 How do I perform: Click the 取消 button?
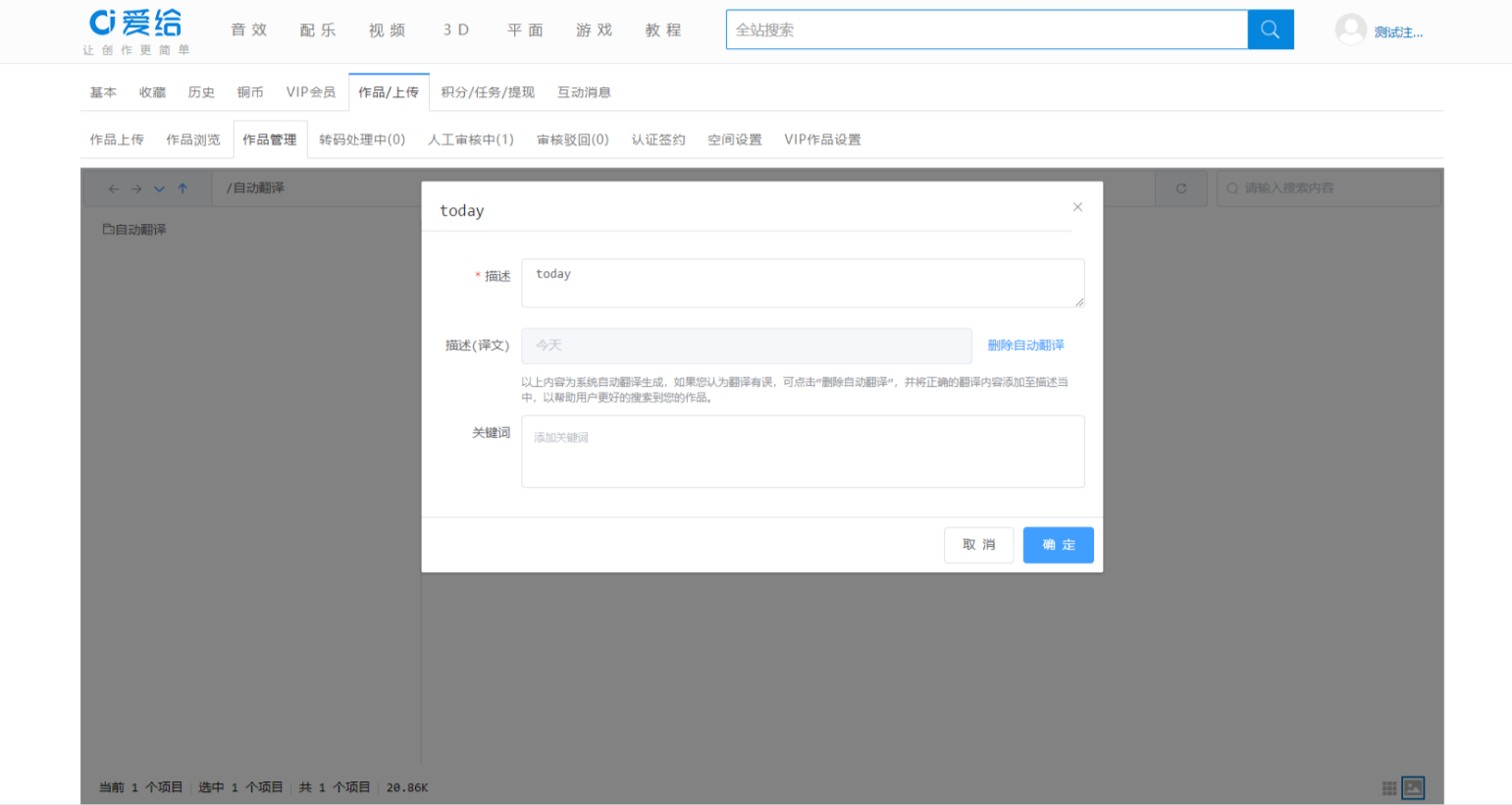point(978,545)
